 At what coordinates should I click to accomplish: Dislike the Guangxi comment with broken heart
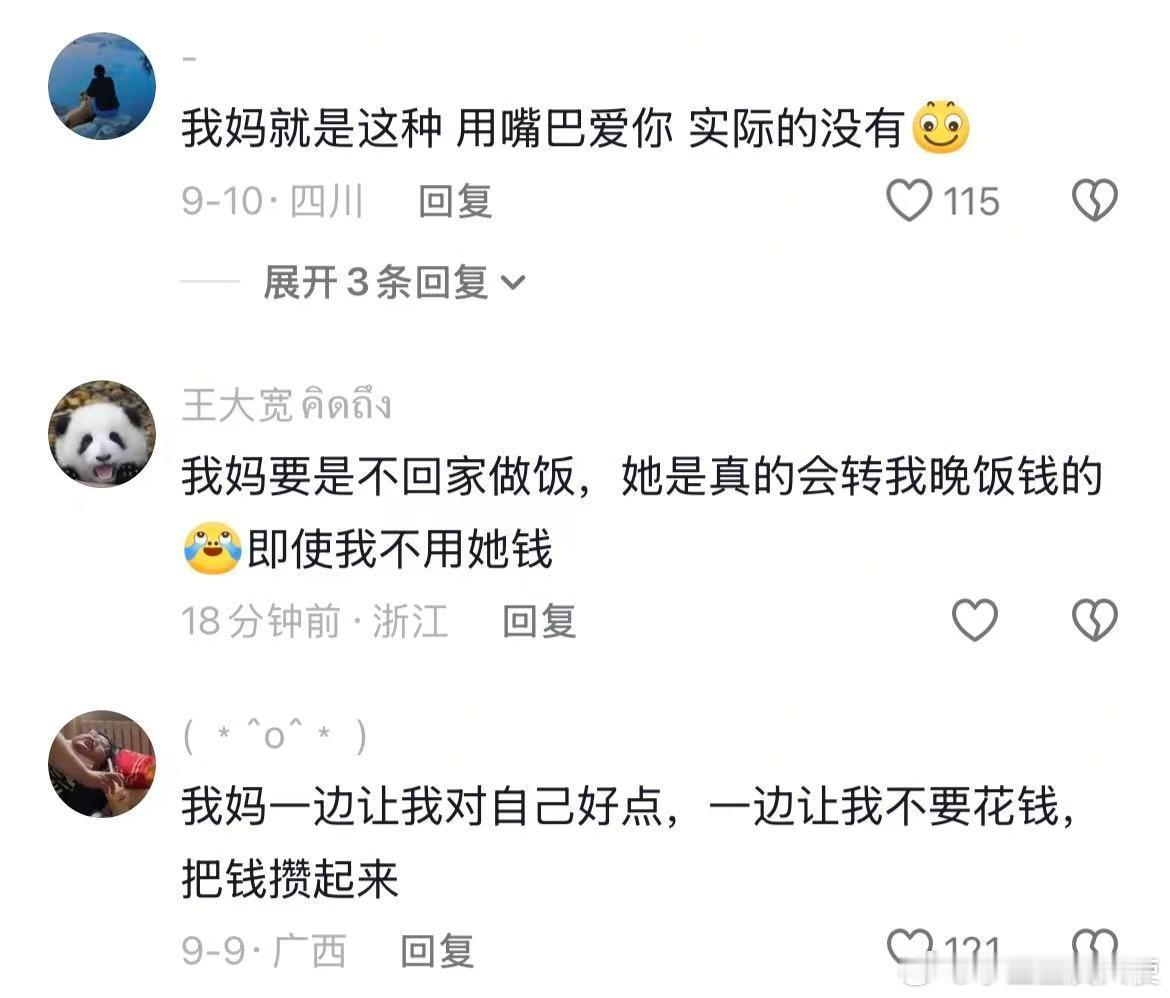pyautogui.click(x=1095, y=948)
